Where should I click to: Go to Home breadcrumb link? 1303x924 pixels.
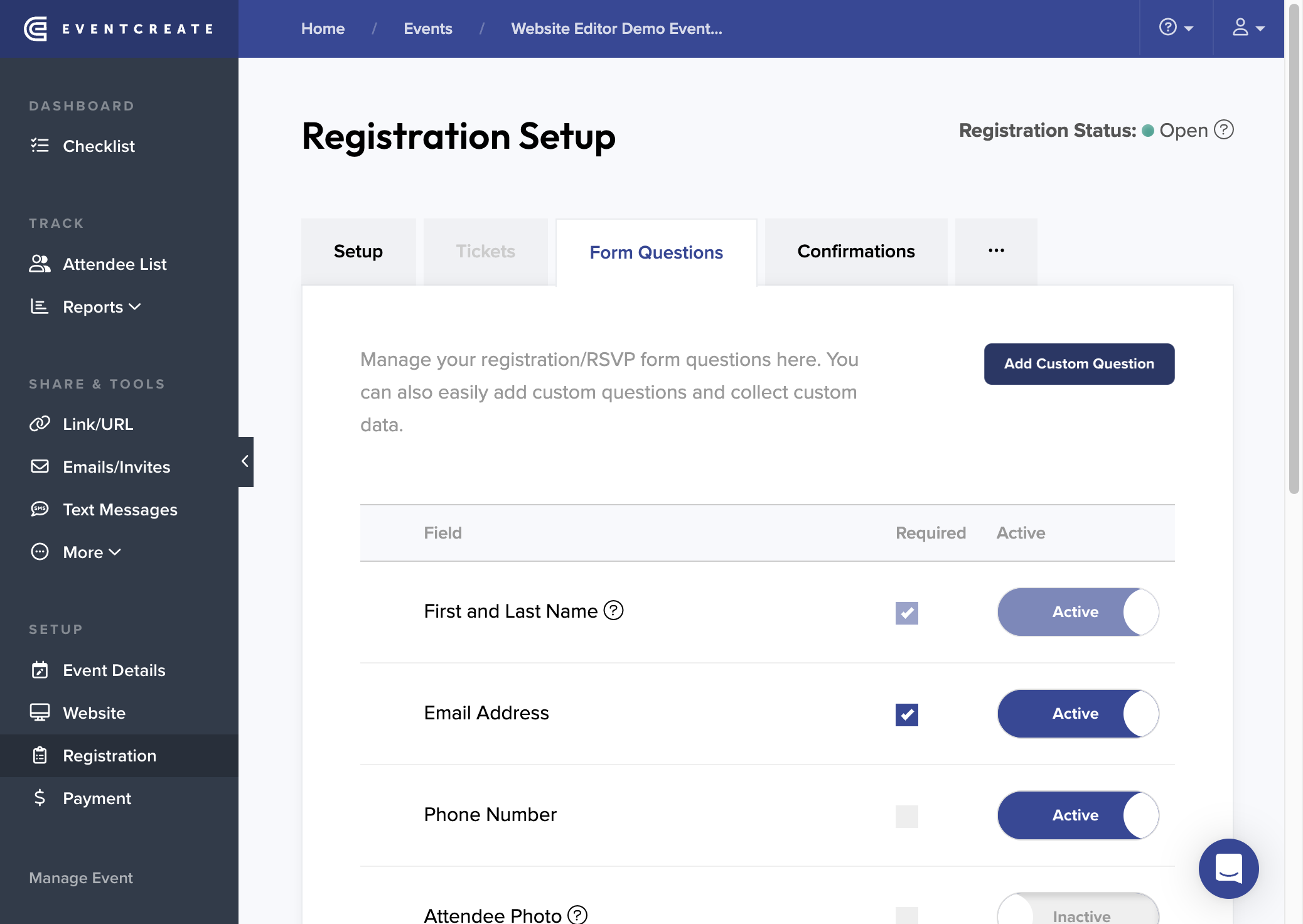323,29
